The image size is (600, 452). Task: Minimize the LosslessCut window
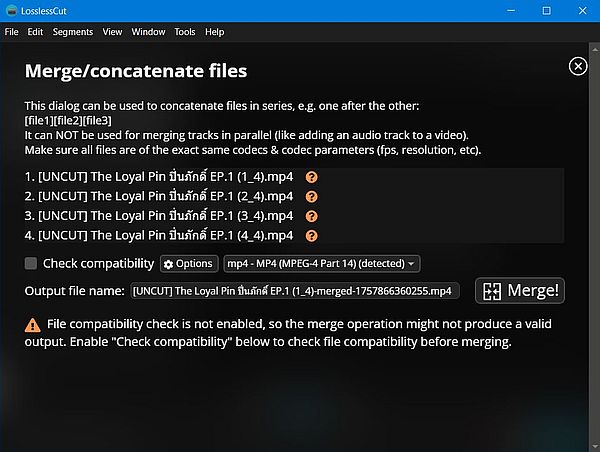click(511, 11)
